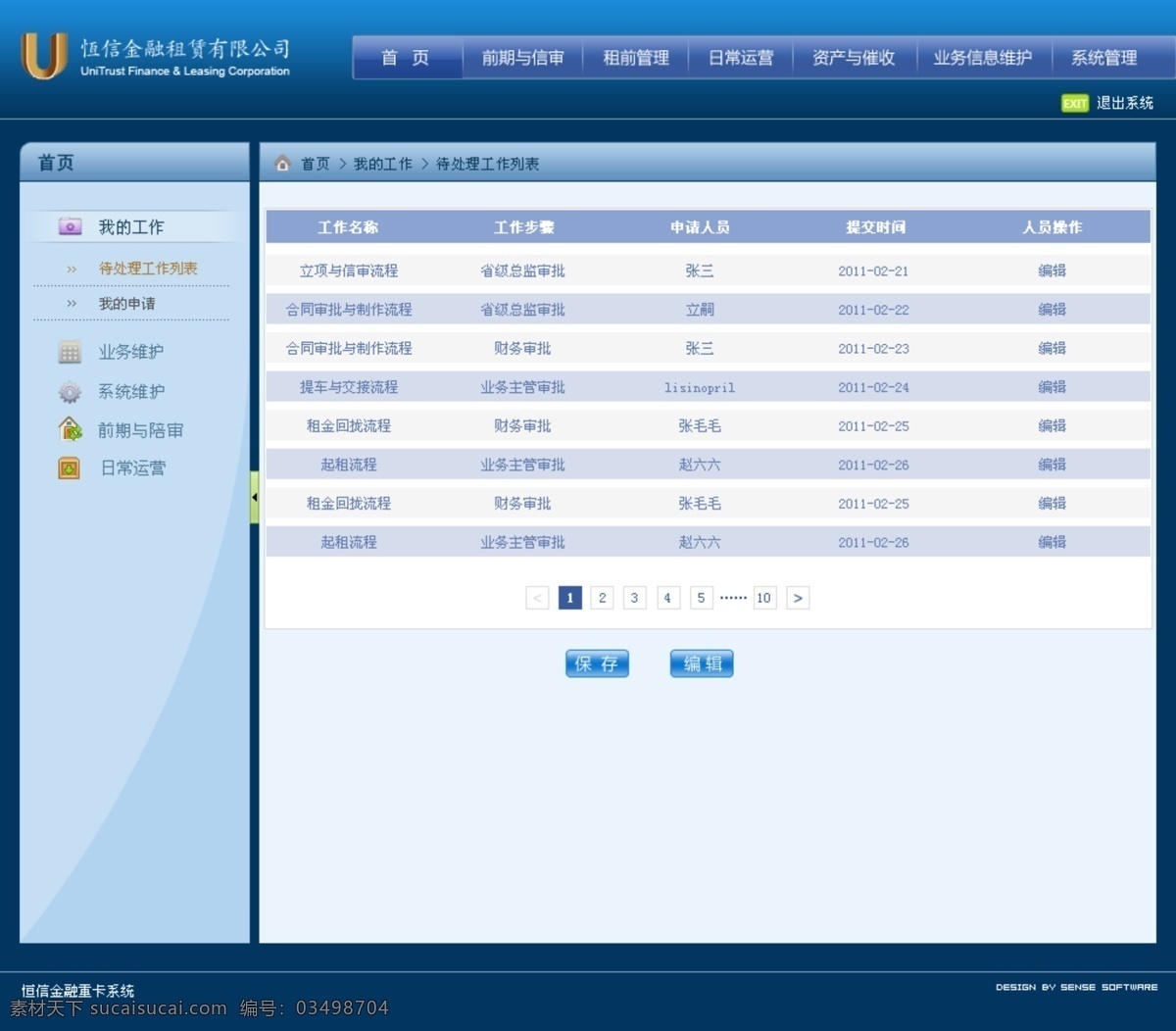
Task: Expand 我的申请 chevron in sidebar
Action: 72,304
